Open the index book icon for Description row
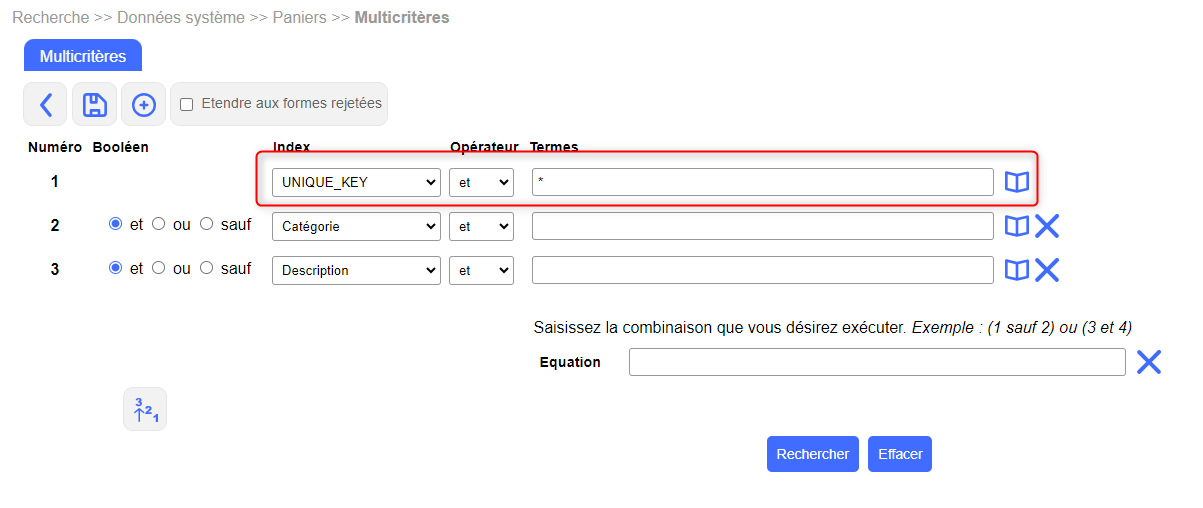Image resolution: width=1203 pixels, height=508 pixels. 1016,270
